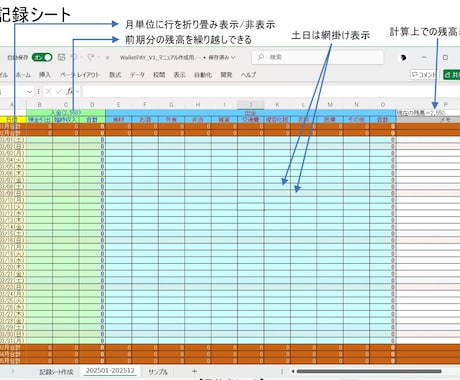Screen dimensions: 460x380
Task: Open the 開発 ribbon tab
Action: [226, 75]
